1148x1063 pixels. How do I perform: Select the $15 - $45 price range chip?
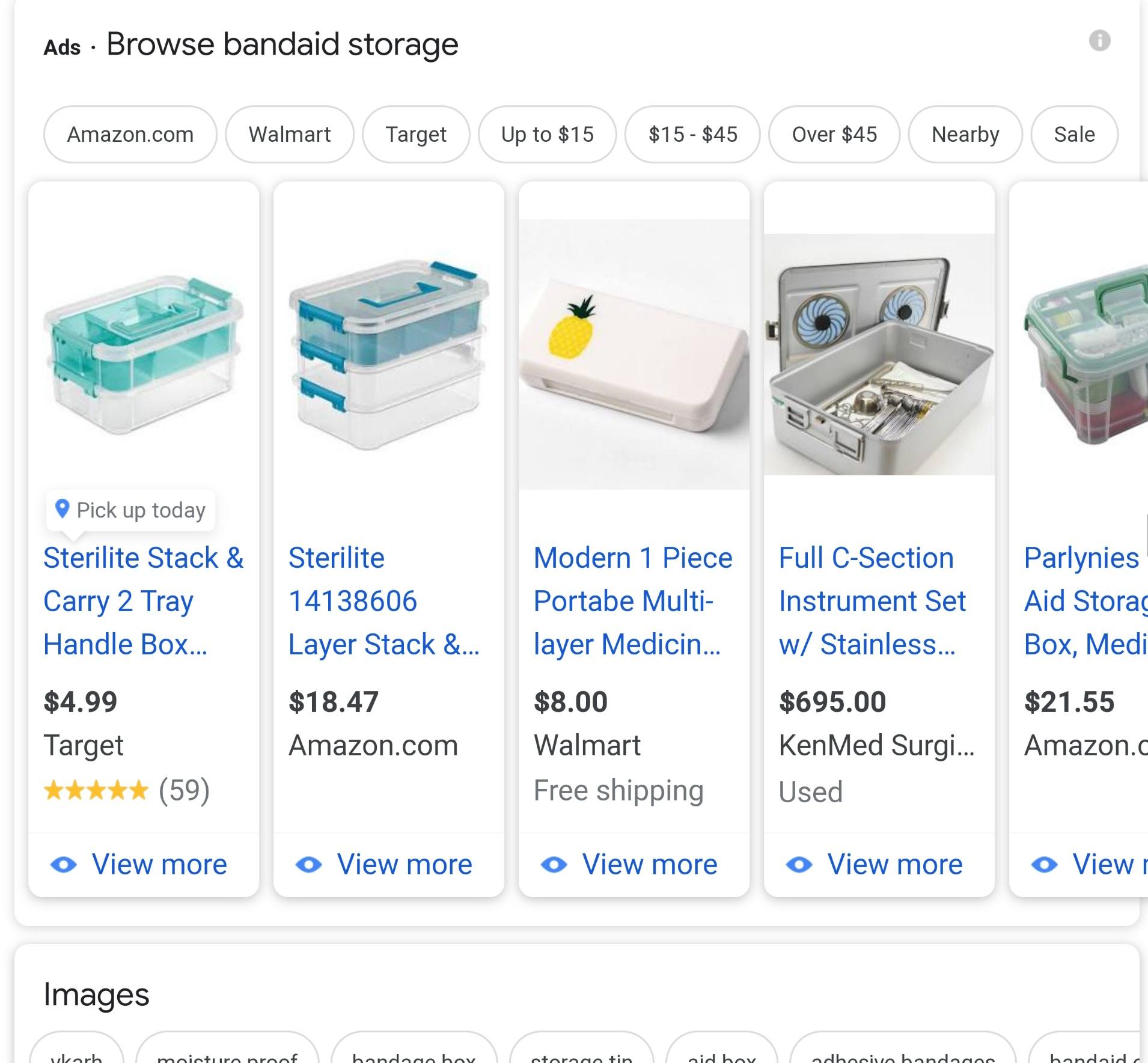pos(692,135)
